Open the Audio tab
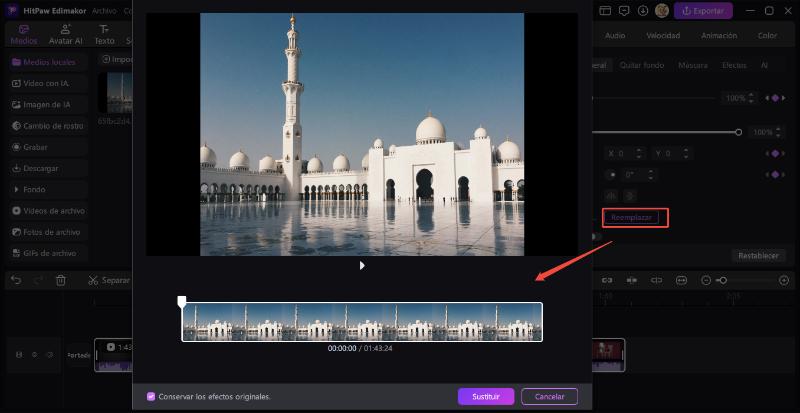The image size is (800, 413). click(615, 36)
